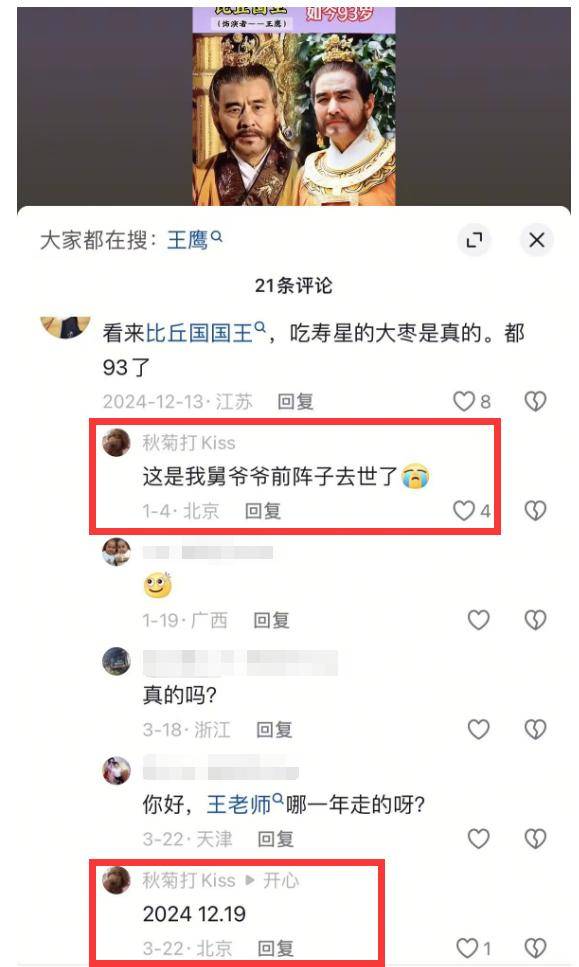The height and width of the screenshot is (967, 579).
Task: Open the 比丘国国王 search link
Action: click(x=205, y=333)
